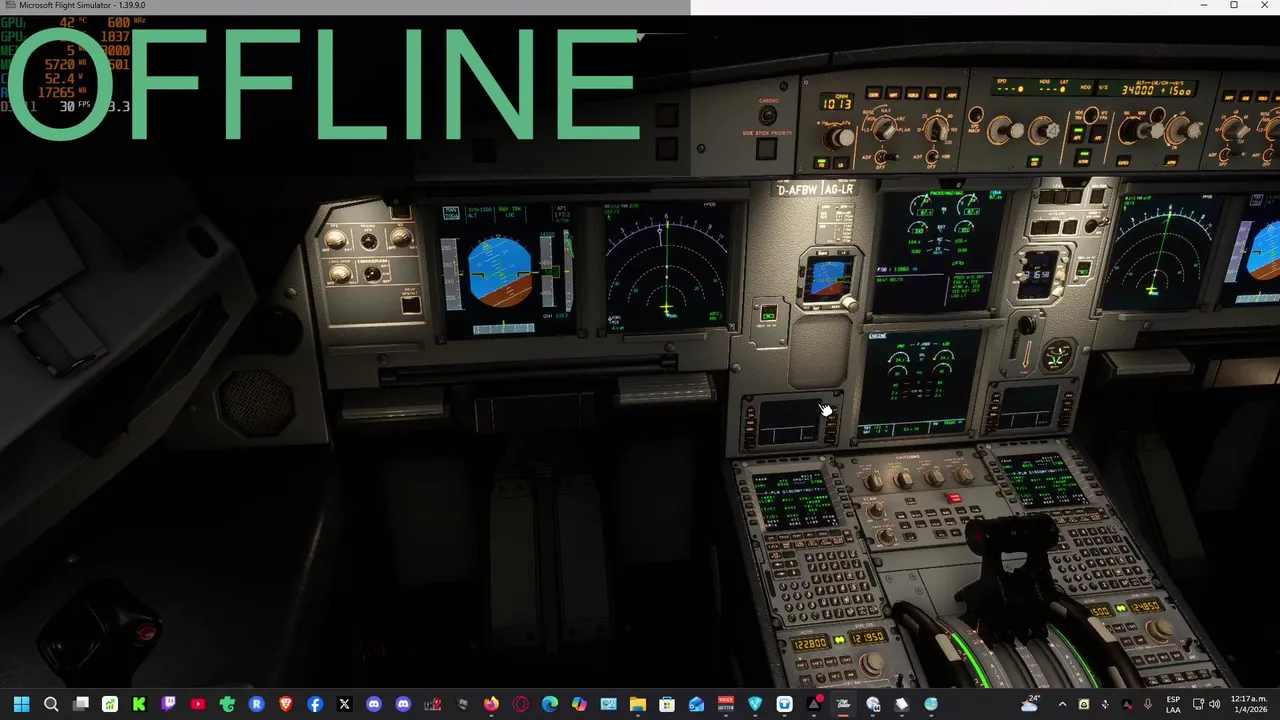Click the SIDE STICK PRIORITY button
1280x720 pixels.
pyautogui.click(x=766, y=150)
